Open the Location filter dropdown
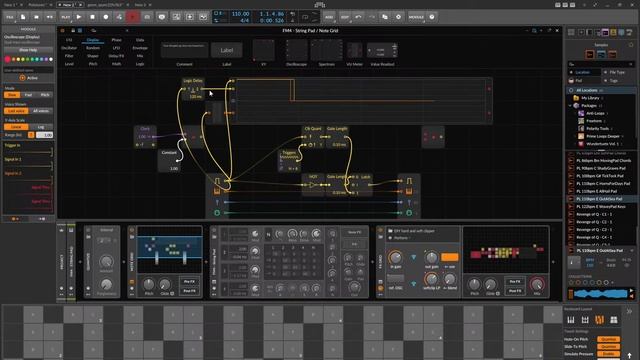Viewport: 640px width, 360px height. (x=584, y=72)
